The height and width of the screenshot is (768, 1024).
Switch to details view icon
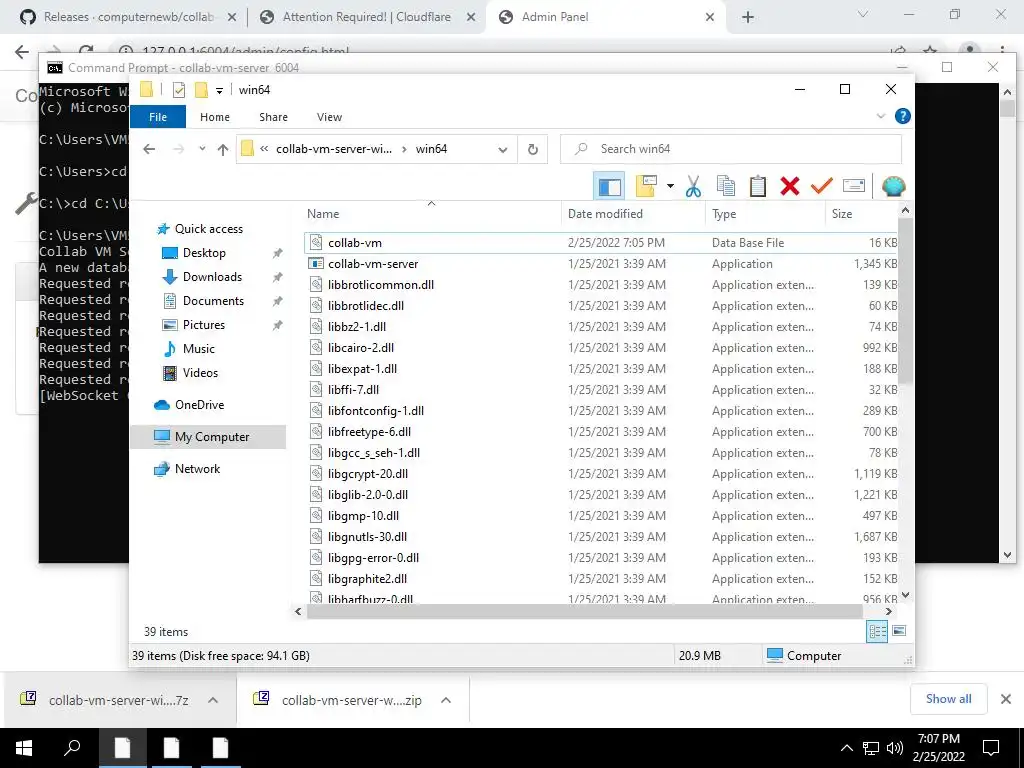[877, 631]
